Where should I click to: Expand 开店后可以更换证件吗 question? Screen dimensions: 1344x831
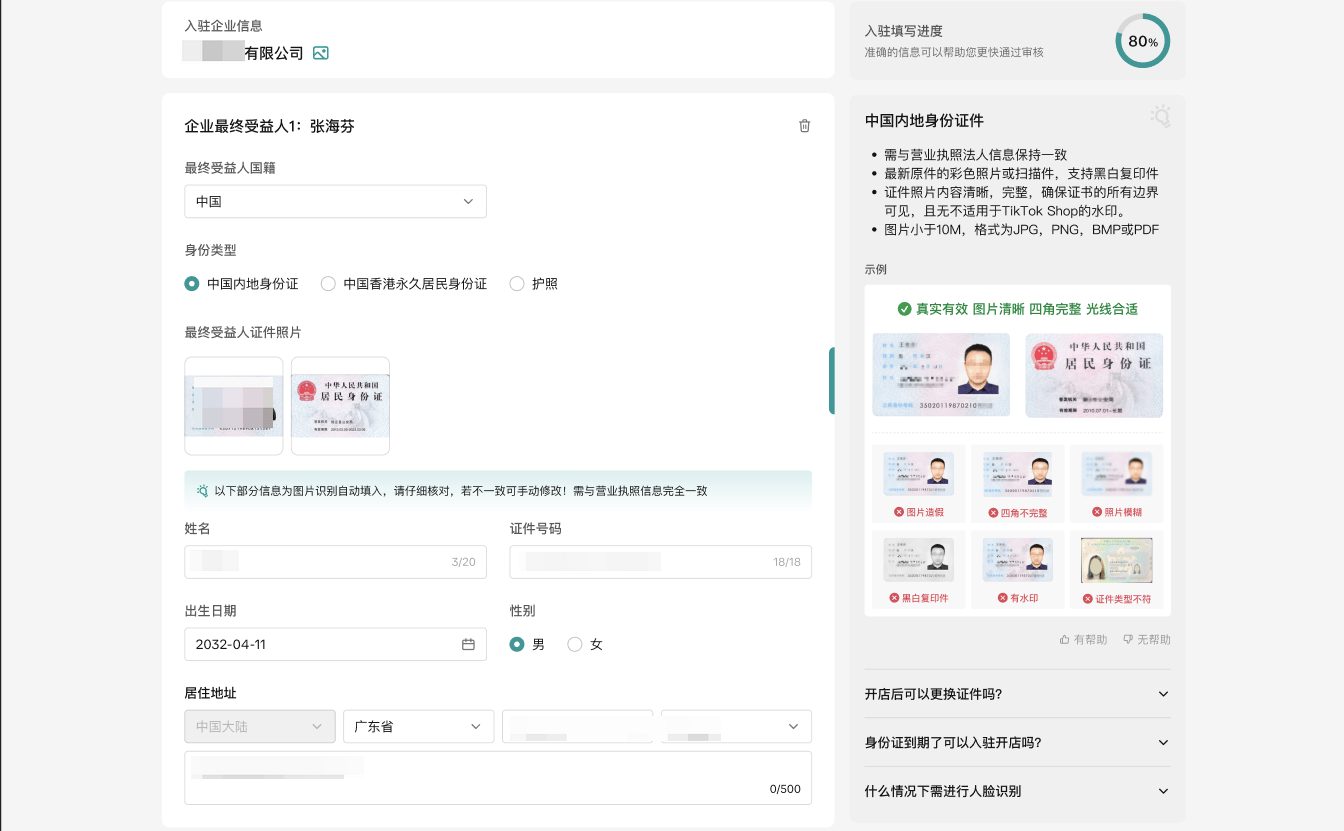(x=1017, y=694)
